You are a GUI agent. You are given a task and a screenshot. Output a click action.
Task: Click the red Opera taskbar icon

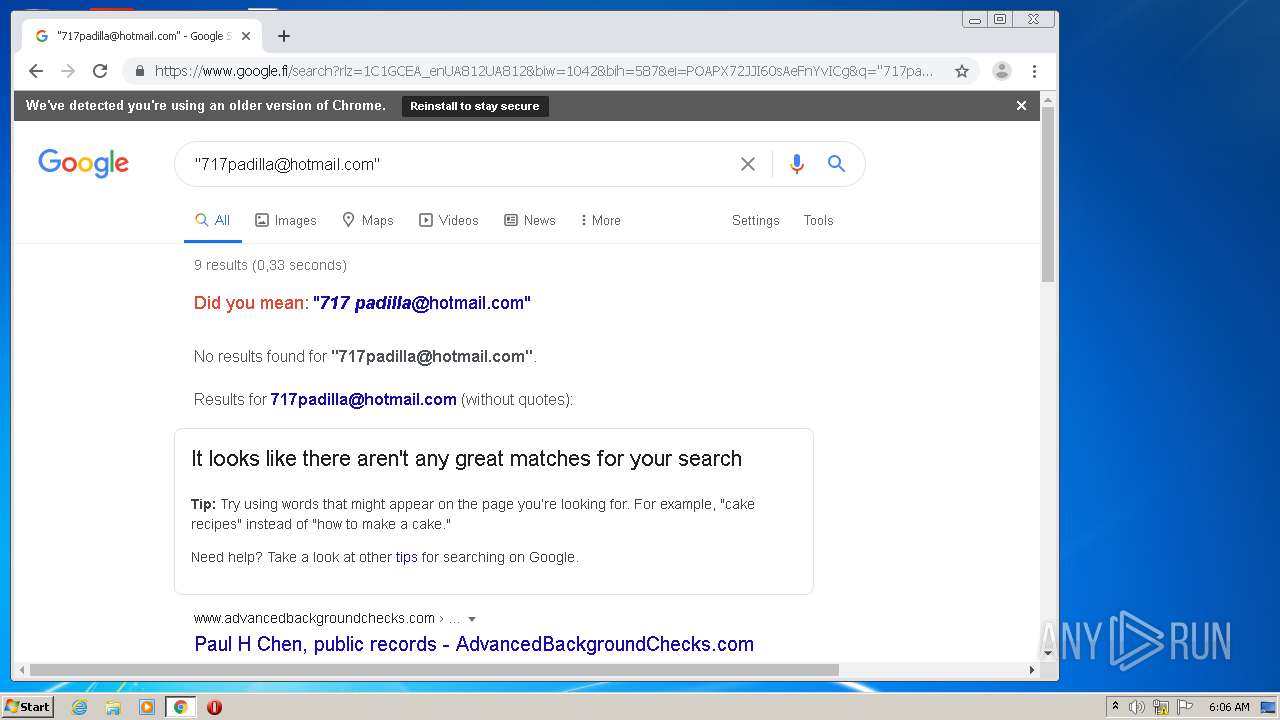[214, 707]
